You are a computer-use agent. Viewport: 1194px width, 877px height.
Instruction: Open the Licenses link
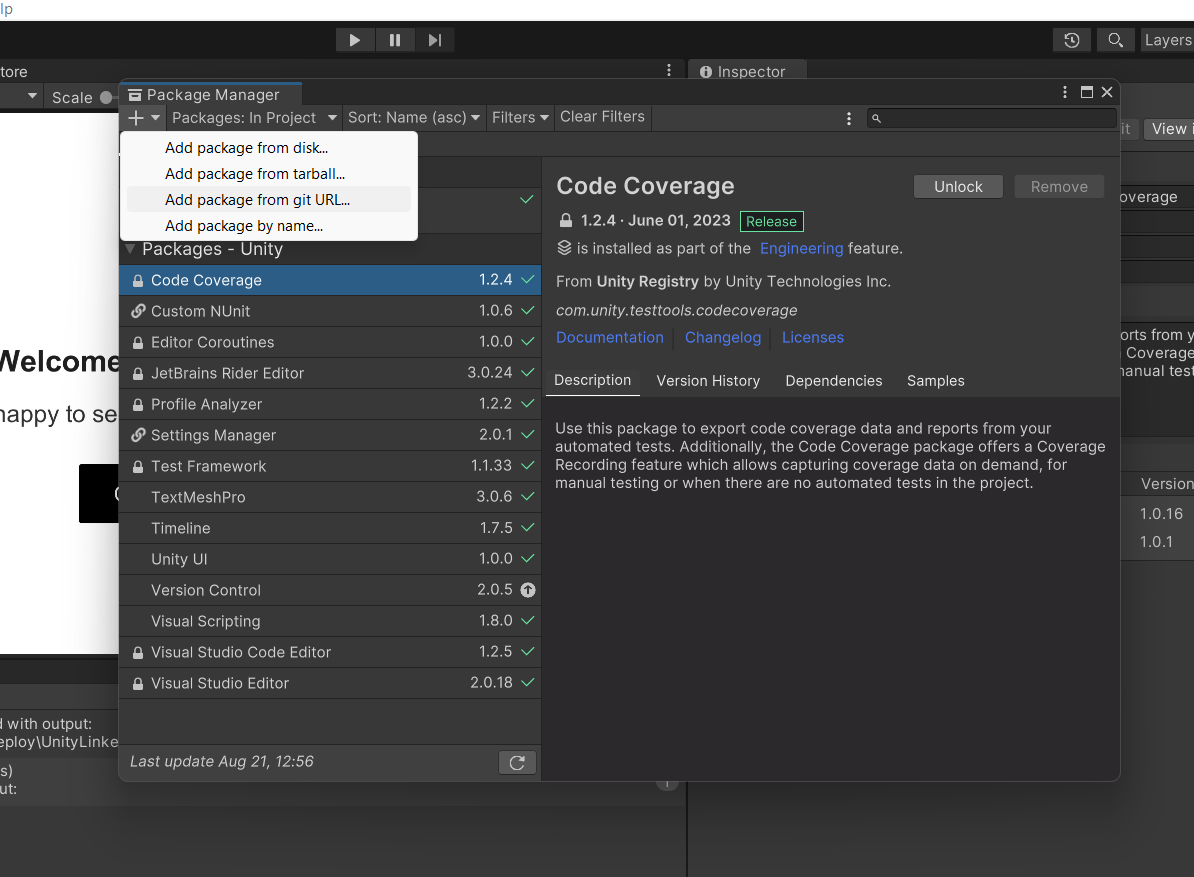[x=812, y=337]
